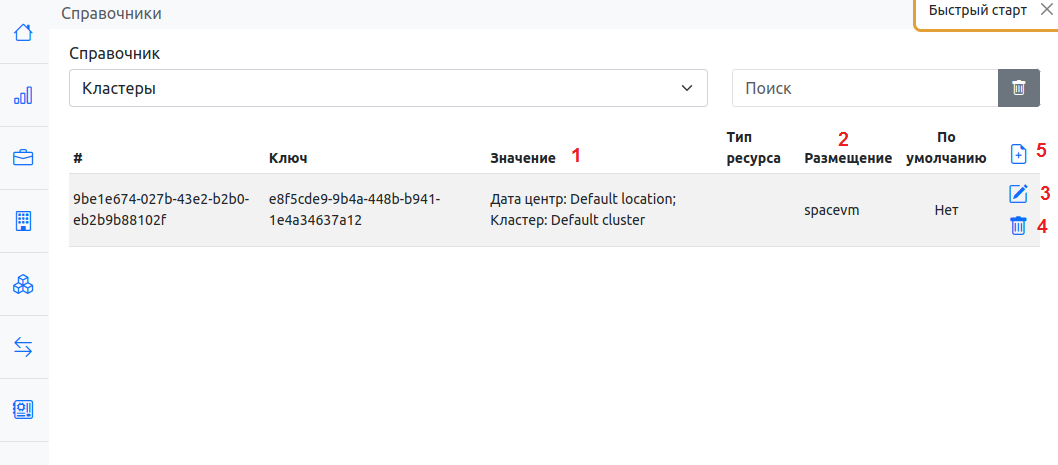Open the building icon section

coord(23,221)
